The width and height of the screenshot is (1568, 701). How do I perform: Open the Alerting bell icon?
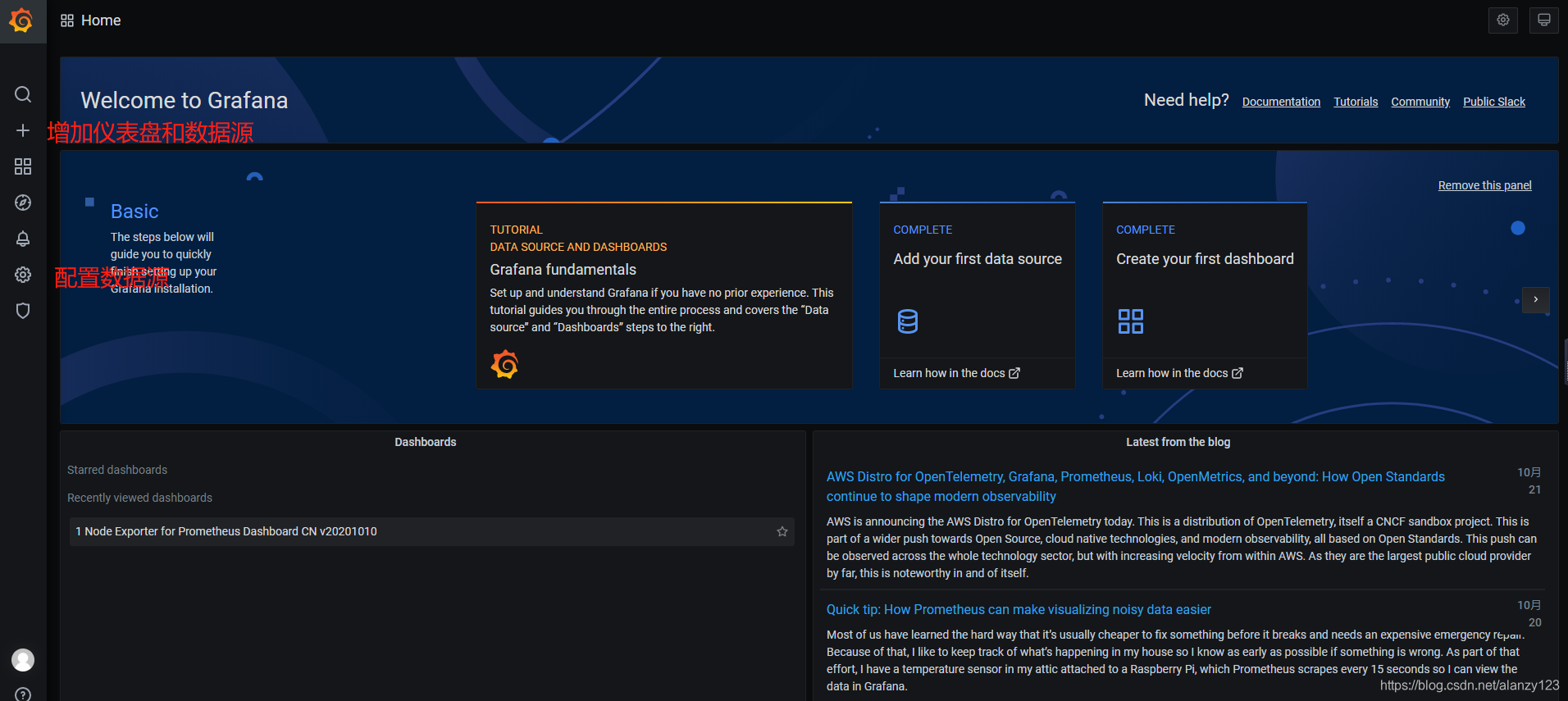pos(23,239)
